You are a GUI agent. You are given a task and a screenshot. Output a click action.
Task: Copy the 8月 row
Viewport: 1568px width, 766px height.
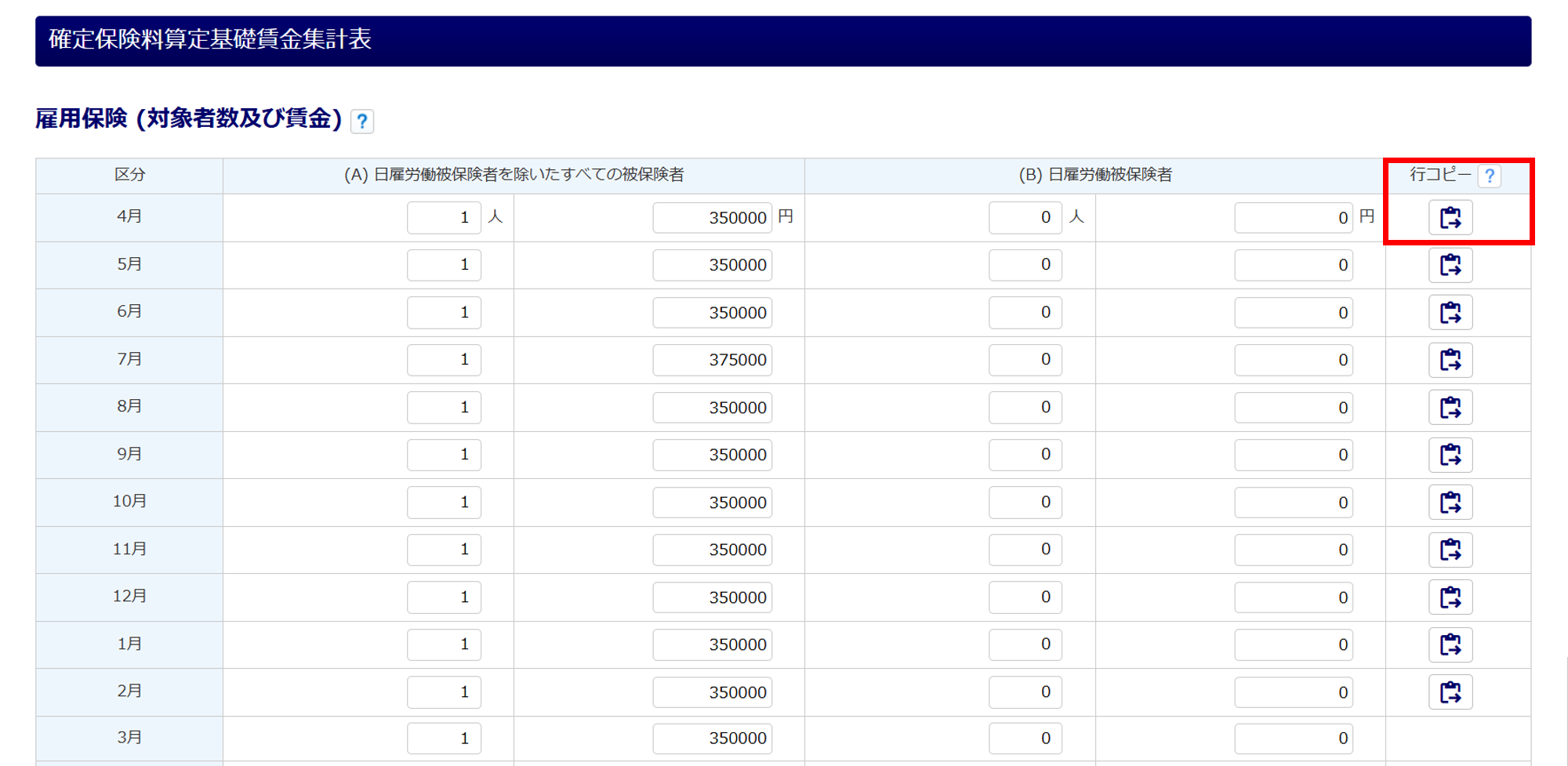tap(1450, 407)
